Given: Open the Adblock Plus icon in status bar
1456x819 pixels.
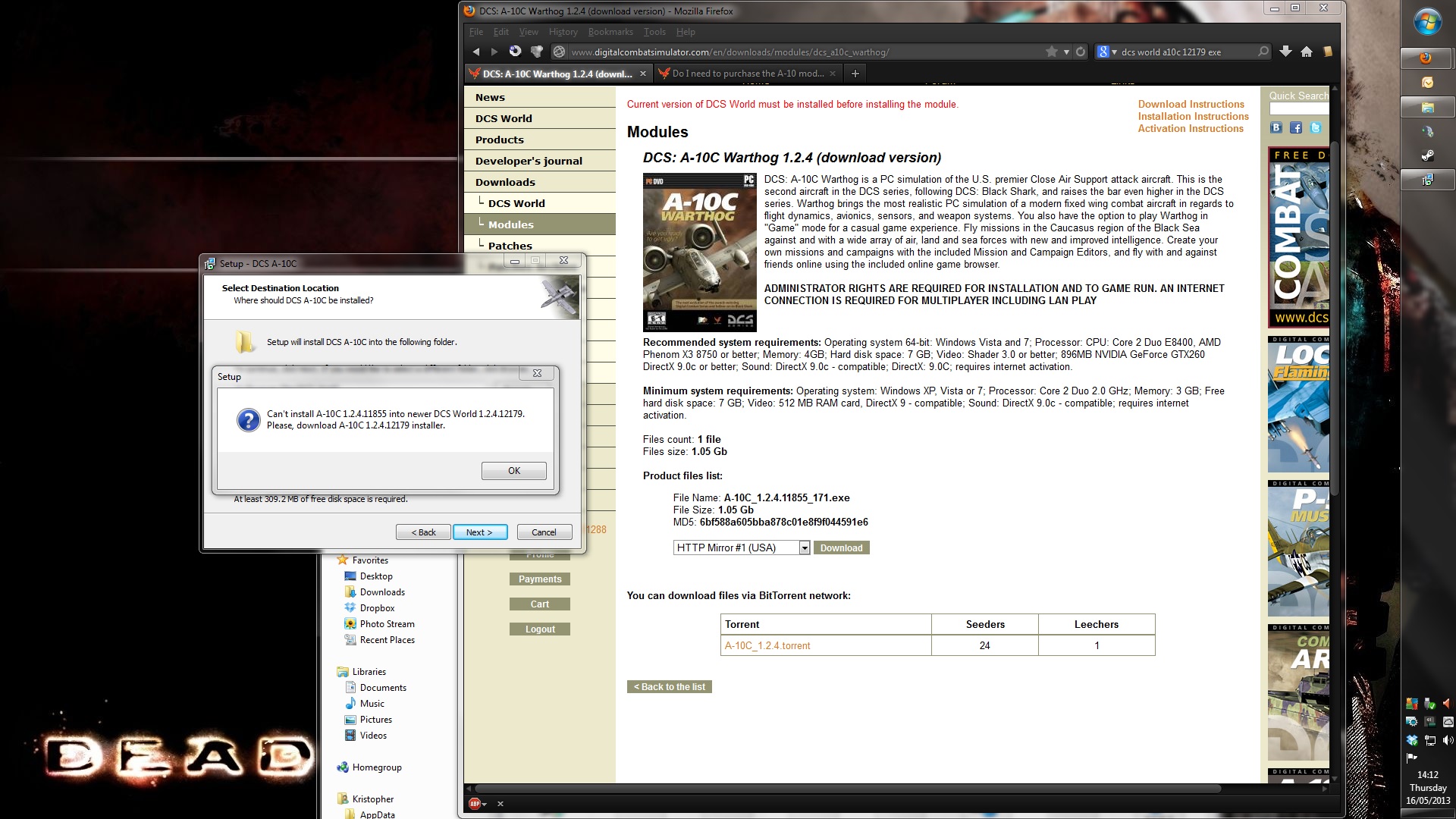Looking at the screenshot, I should [x=475, y=804].
